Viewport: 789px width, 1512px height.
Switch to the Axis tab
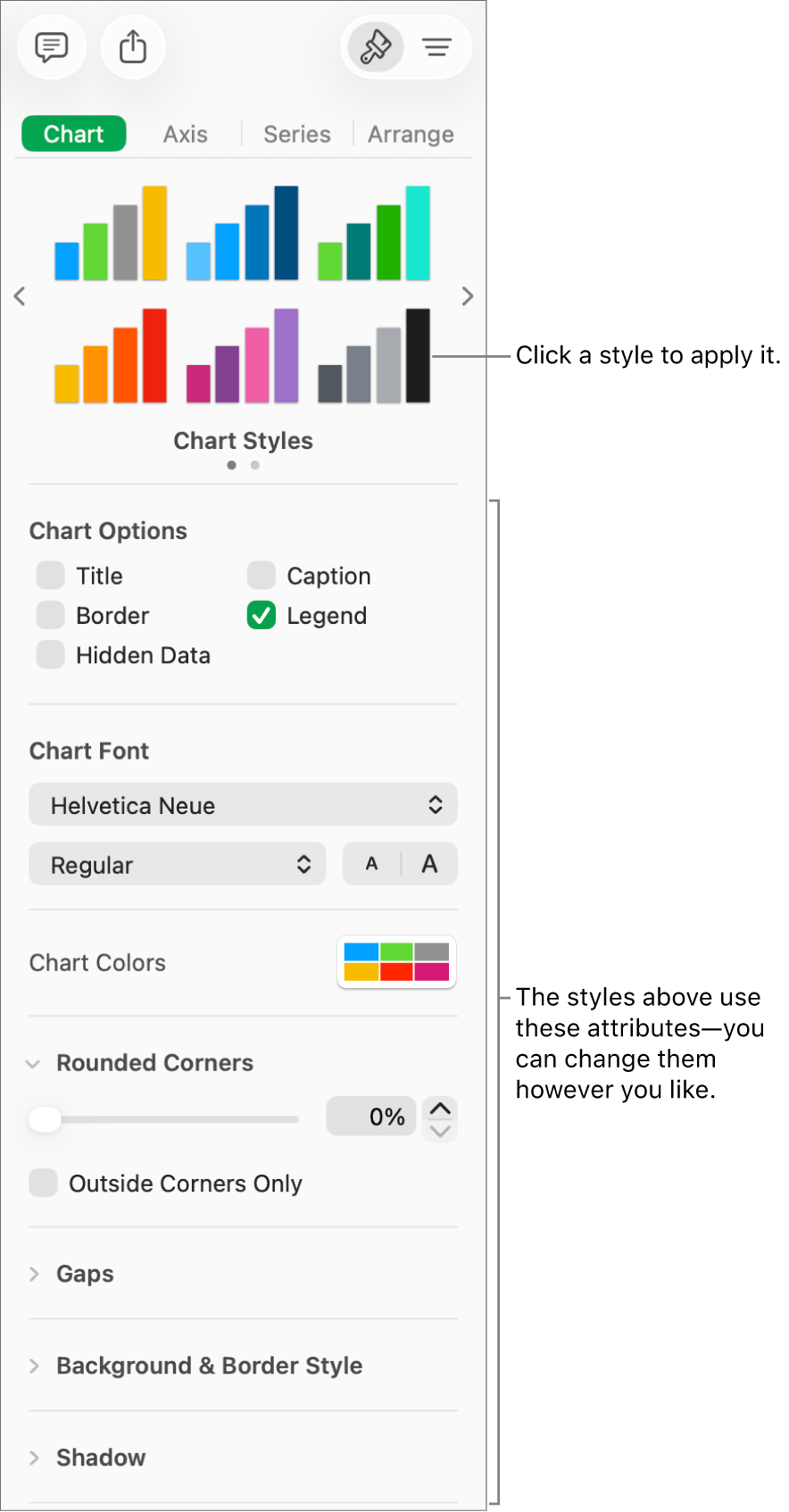184,133
